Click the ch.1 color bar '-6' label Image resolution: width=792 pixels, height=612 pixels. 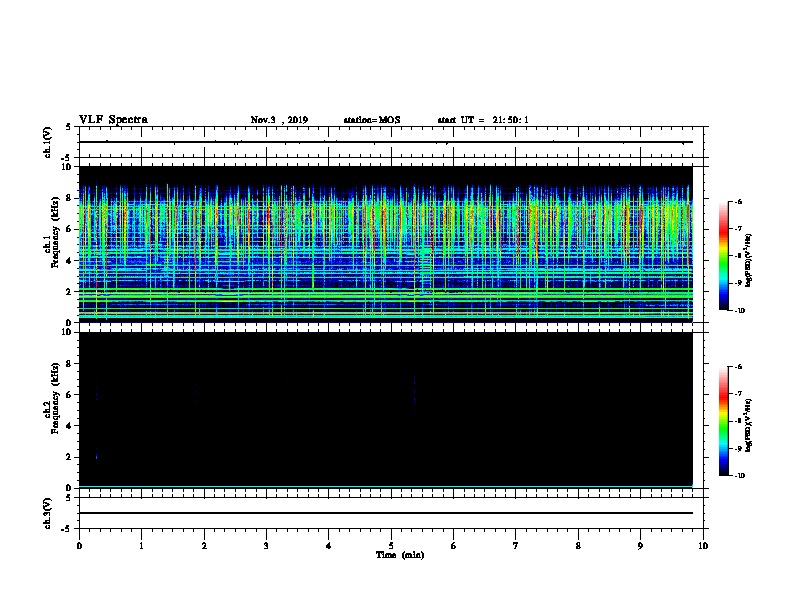(x=738, y=202)
